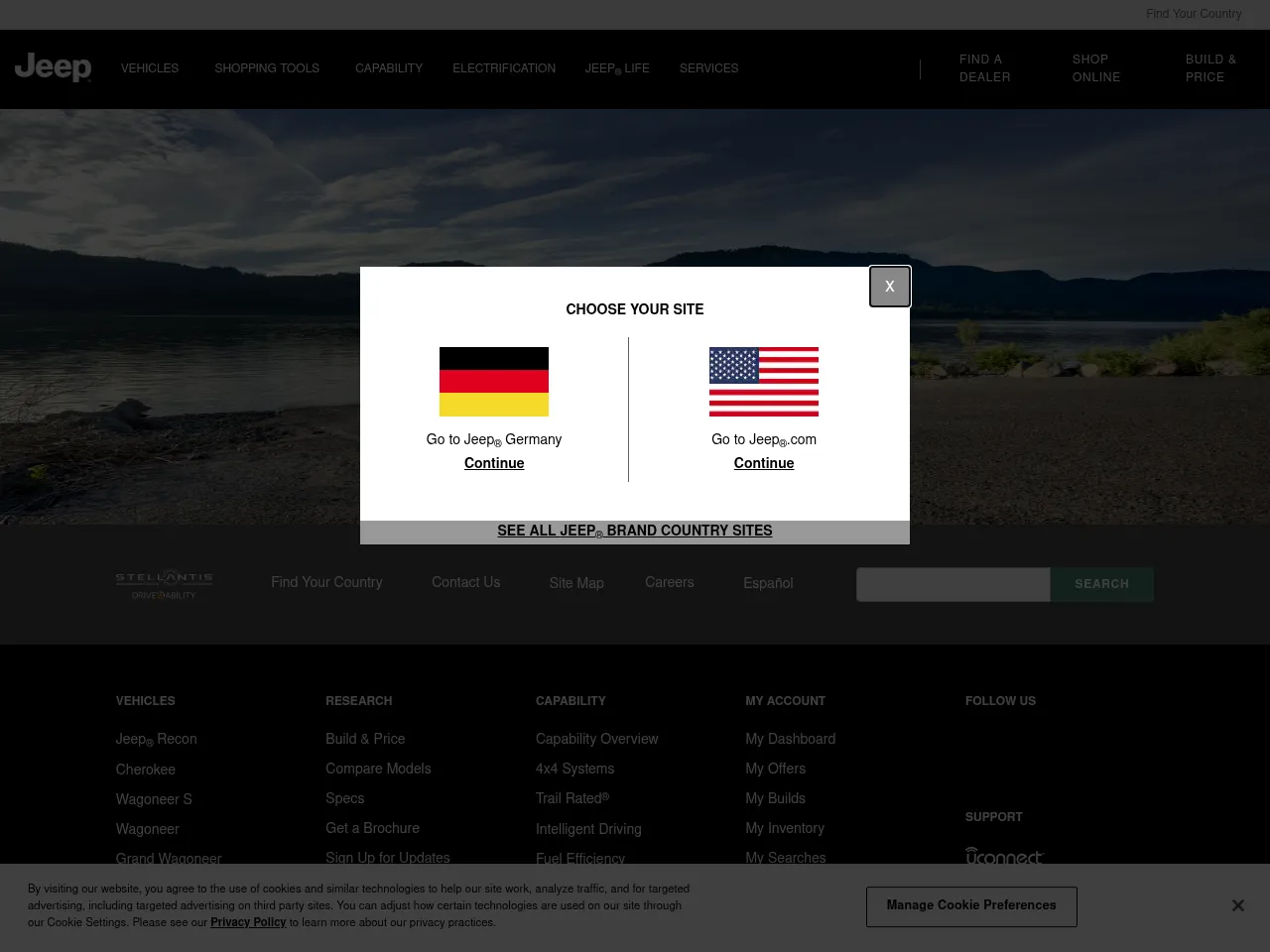
Task: Click inside the footer search field
Action: point(952,584)
